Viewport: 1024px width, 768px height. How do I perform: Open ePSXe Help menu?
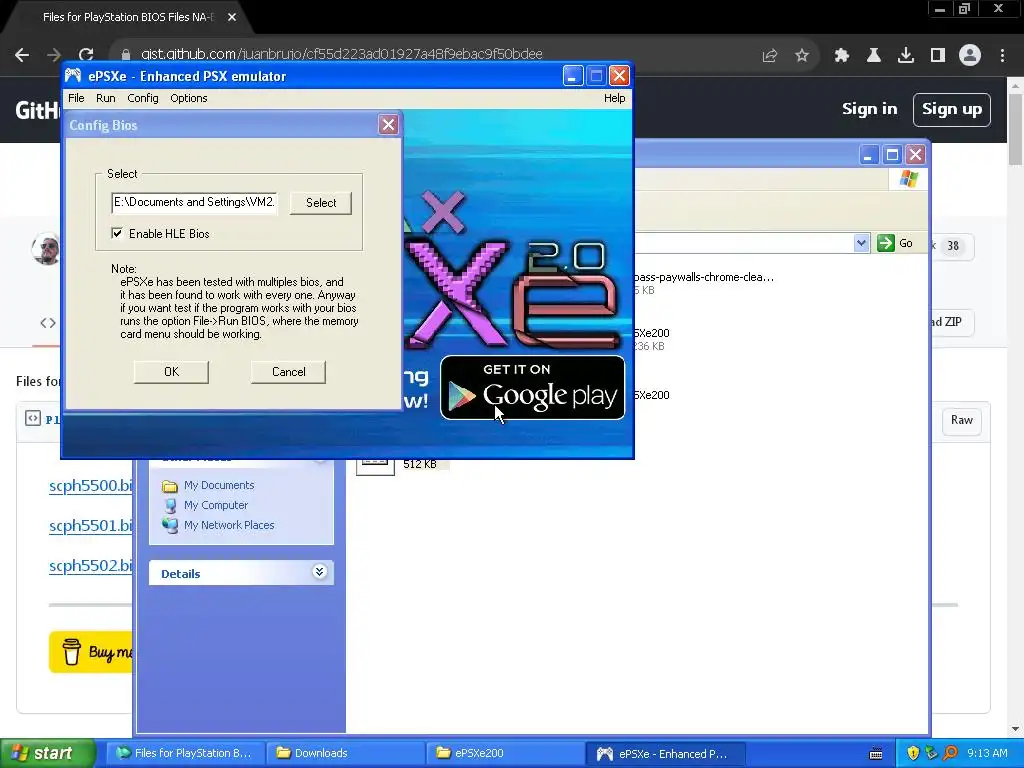[614, 98]
